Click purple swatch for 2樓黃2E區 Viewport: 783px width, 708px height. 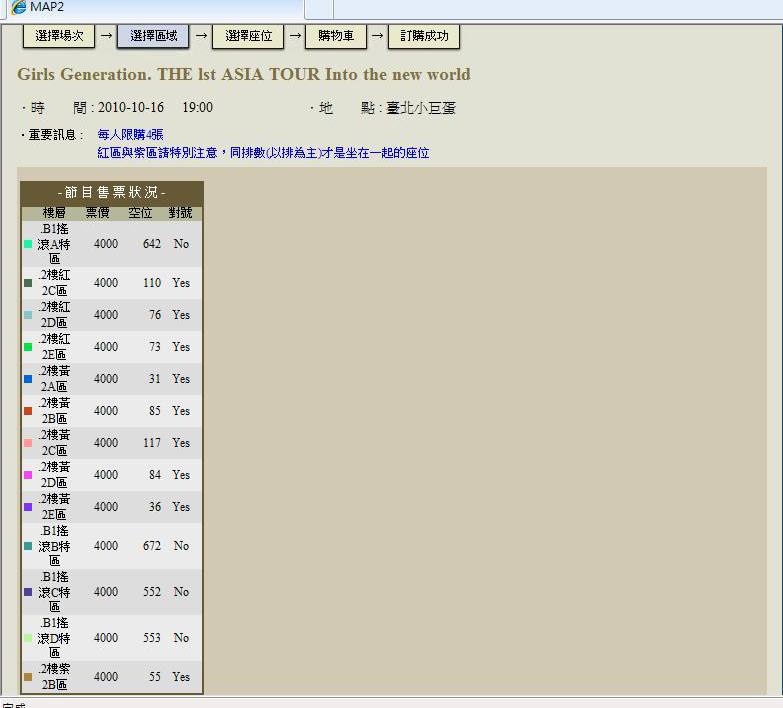tap(28, 507)
